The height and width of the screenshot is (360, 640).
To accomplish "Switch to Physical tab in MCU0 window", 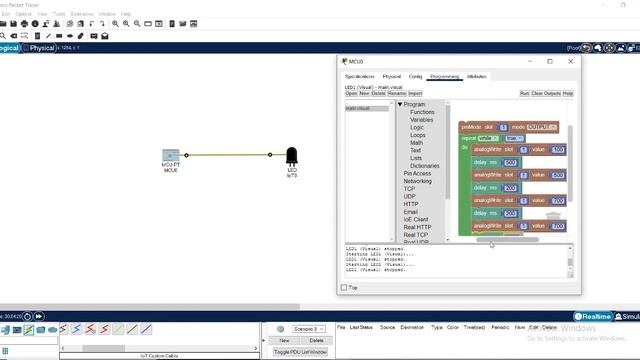I will tap(391, 76).
